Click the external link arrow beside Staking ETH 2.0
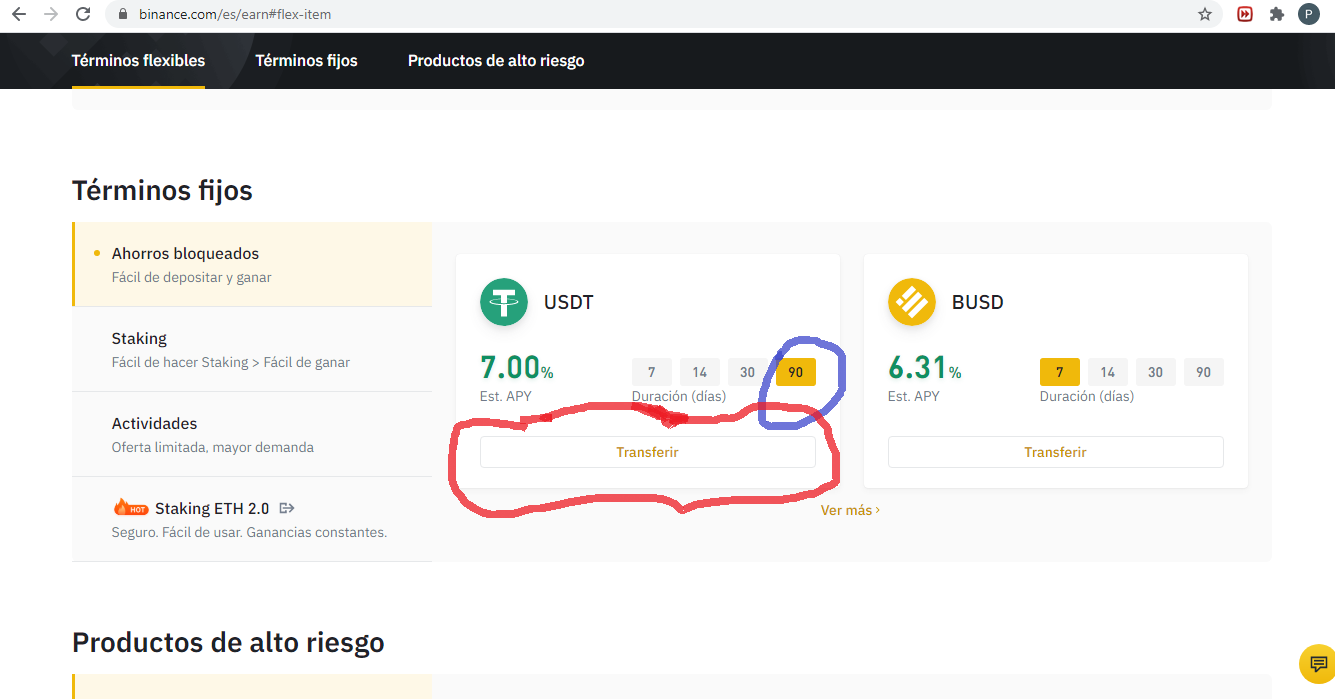 tap(287, 508)
